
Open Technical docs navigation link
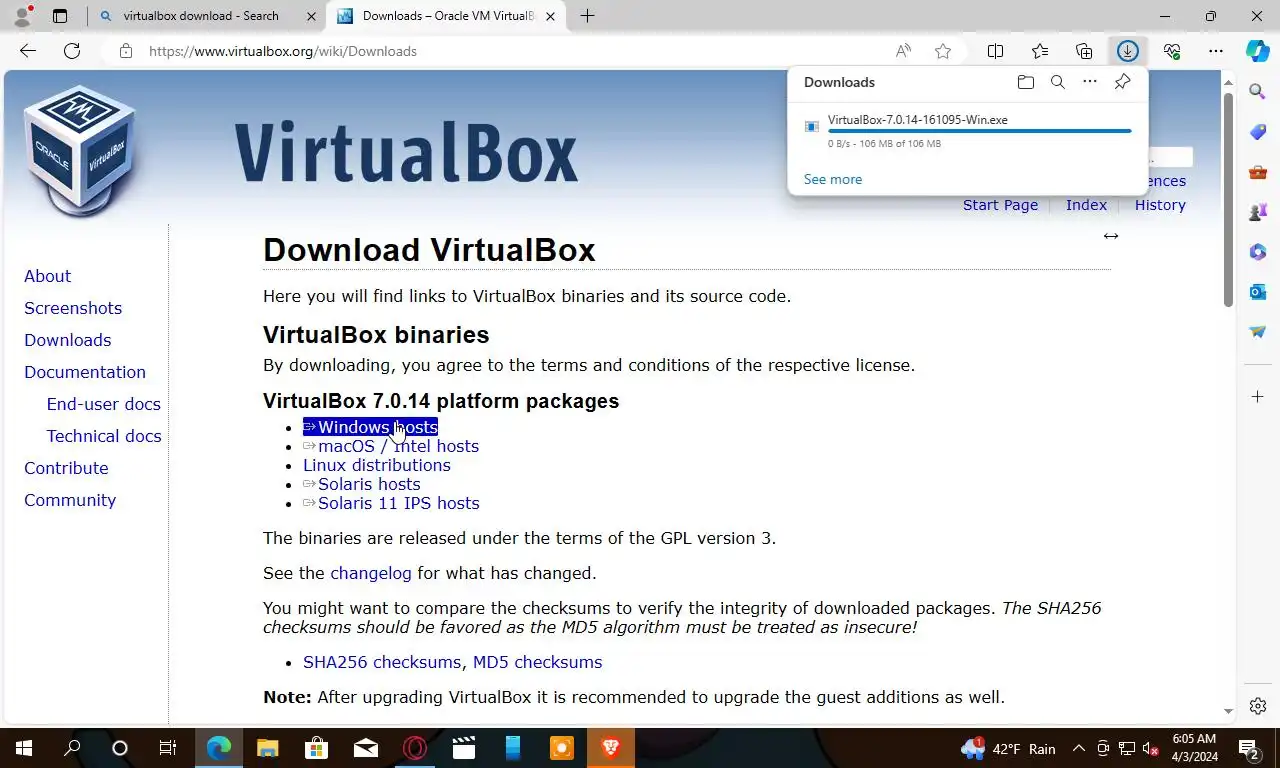point(104,436)
